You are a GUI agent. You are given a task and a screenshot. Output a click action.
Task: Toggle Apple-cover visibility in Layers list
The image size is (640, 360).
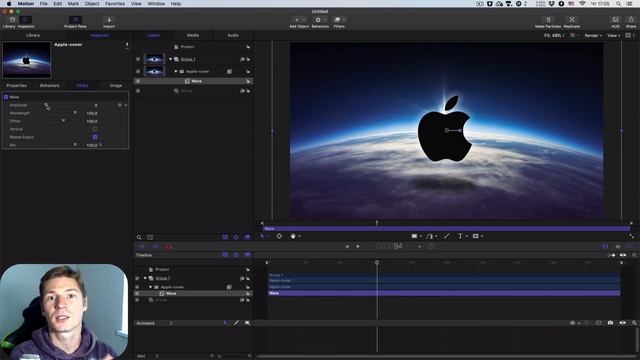click(138, 71)
